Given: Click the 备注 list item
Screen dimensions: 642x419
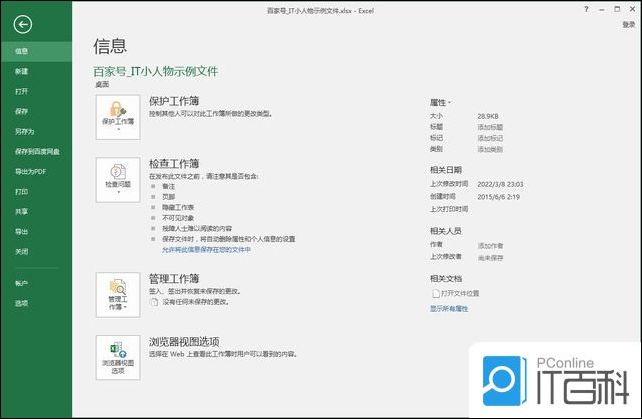Looking at the screenshot, I should [x=169, y=186].
